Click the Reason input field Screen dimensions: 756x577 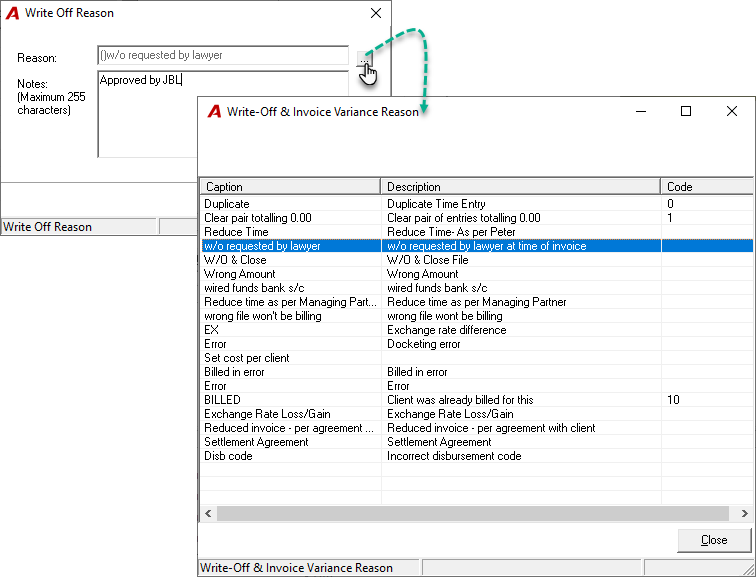[x=223, y=55]
